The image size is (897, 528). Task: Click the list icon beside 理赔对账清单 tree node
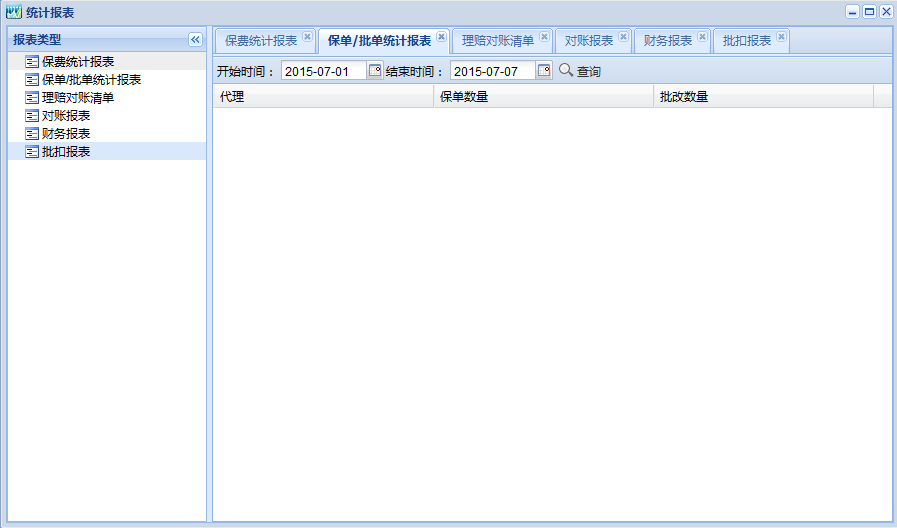32,98
